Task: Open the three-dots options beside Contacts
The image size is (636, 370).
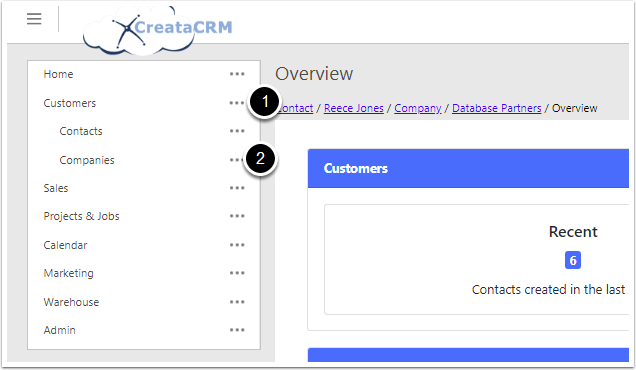Action: click(x=237, y=131)
